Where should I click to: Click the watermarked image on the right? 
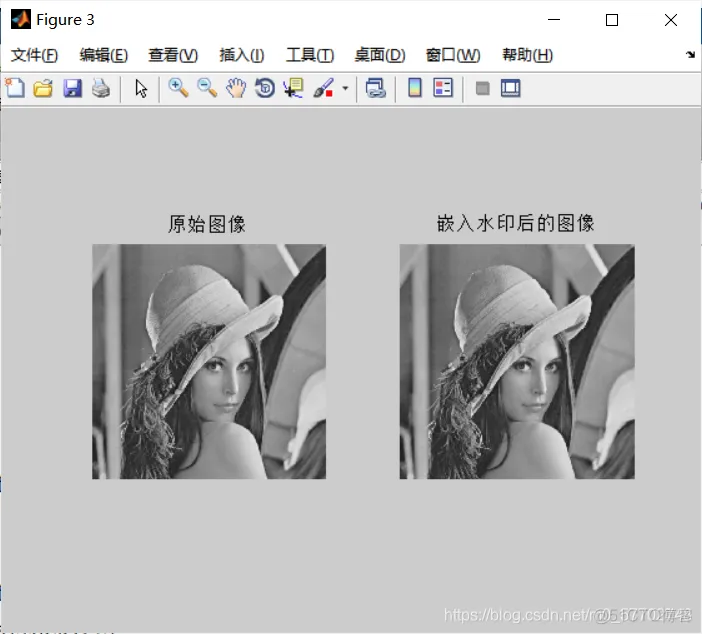pyautogui.click(x=517, y=361)
